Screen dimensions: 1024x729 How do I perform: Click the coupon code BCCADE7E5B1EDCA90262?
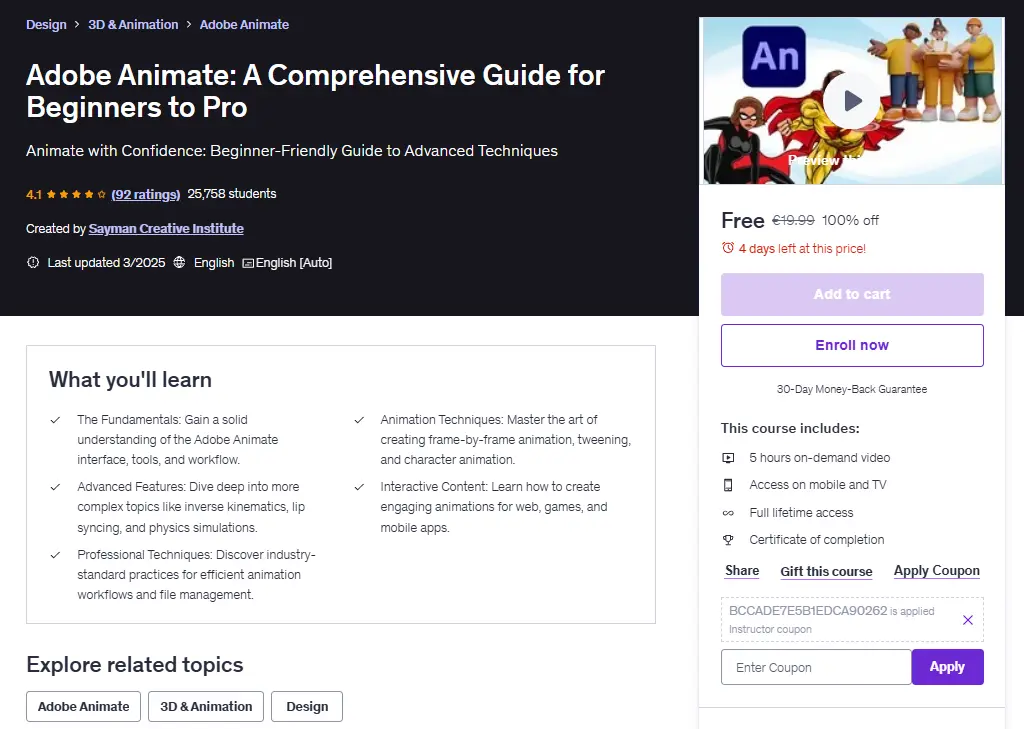coord(808,611)
